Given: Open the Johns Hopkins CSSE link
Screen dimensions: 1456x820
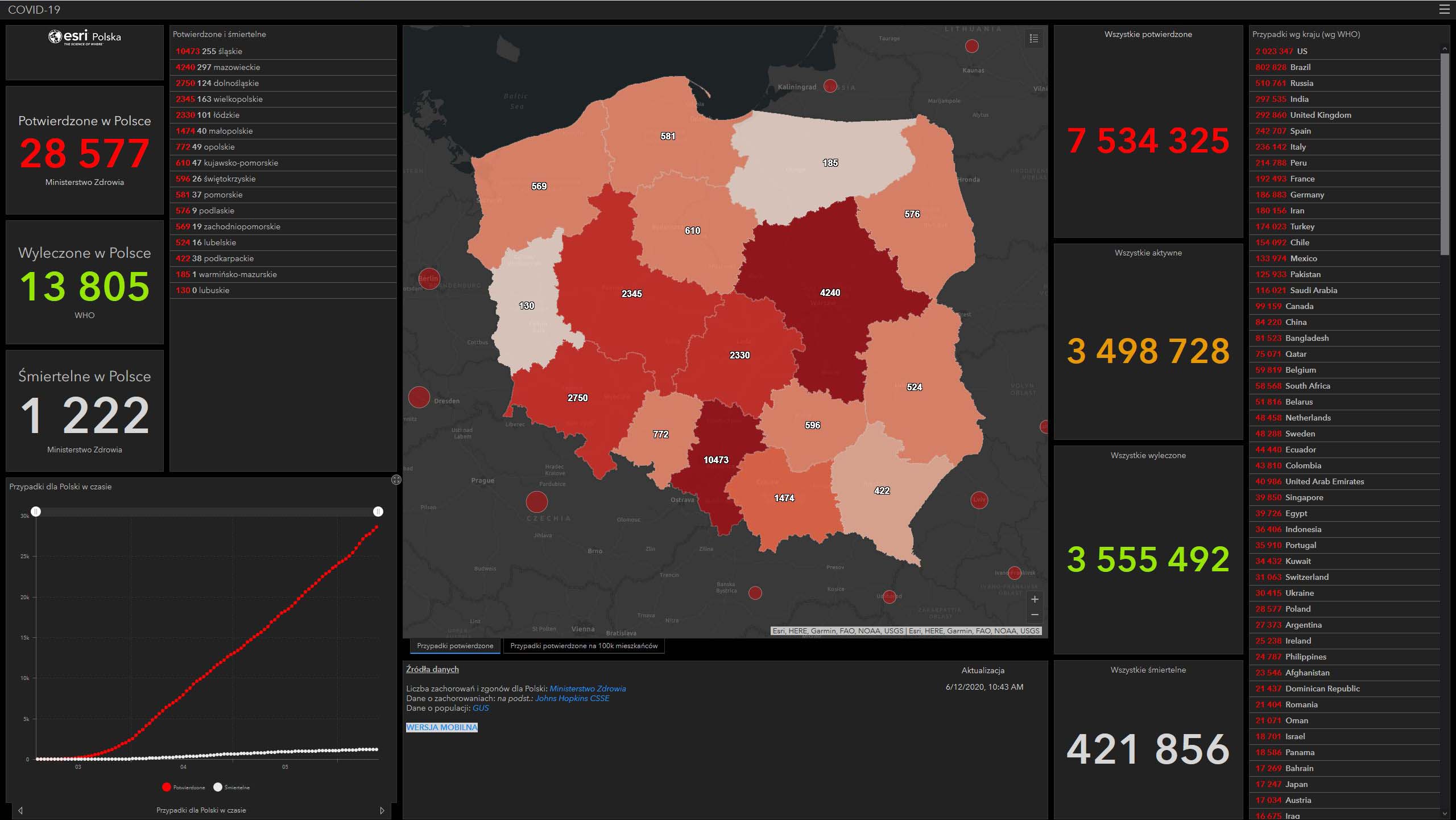Looking at the screenshot, I should [x=572, y=698].
